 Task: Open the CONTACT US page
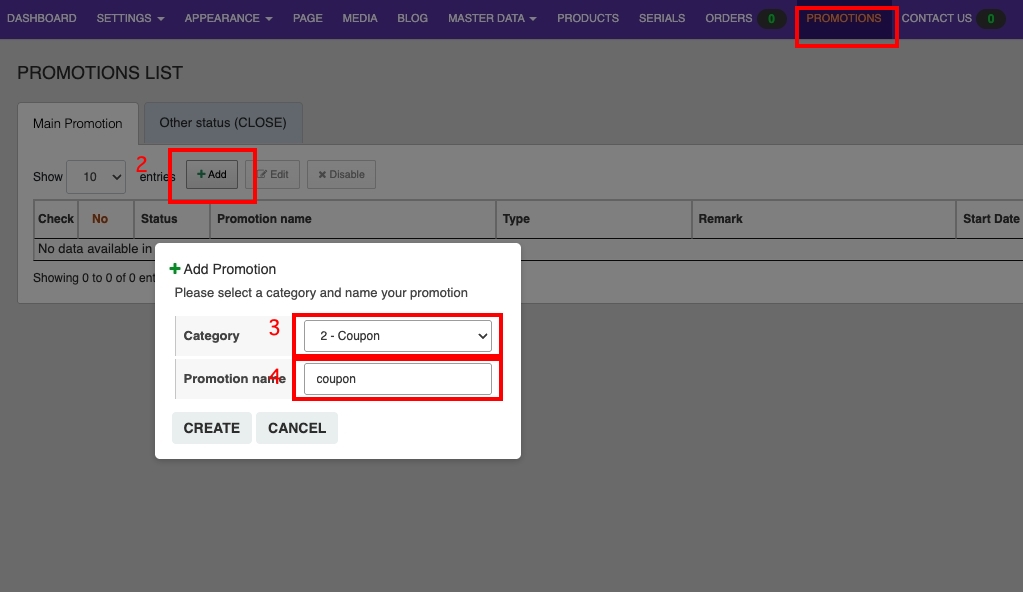pos(936,18)
